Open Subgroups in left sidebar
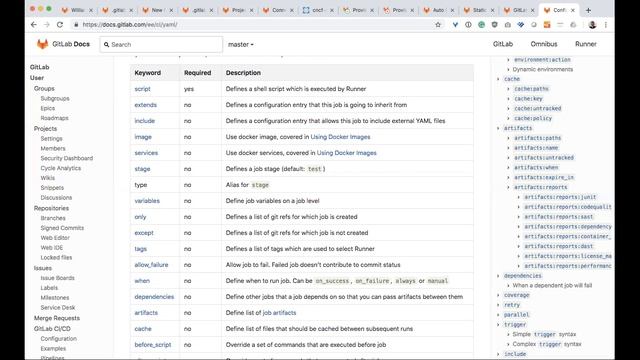Image resolution: width=640 pixels, height=360 pixels. click(55, 98)
